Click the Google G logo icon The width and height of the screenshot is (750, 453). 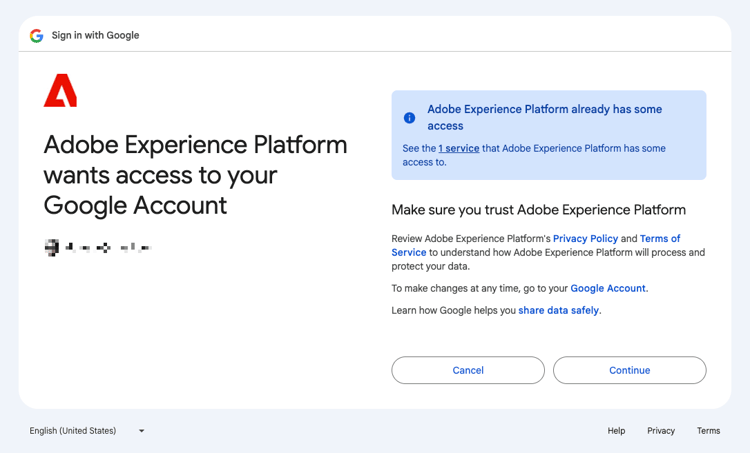pyautogui.click(x=36, y=35)
